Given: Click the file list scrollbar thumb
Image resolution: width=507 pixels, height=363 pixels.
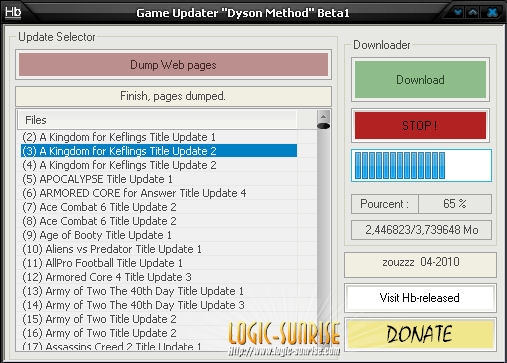Looking at the screenshot, I should tap(323, 126).
